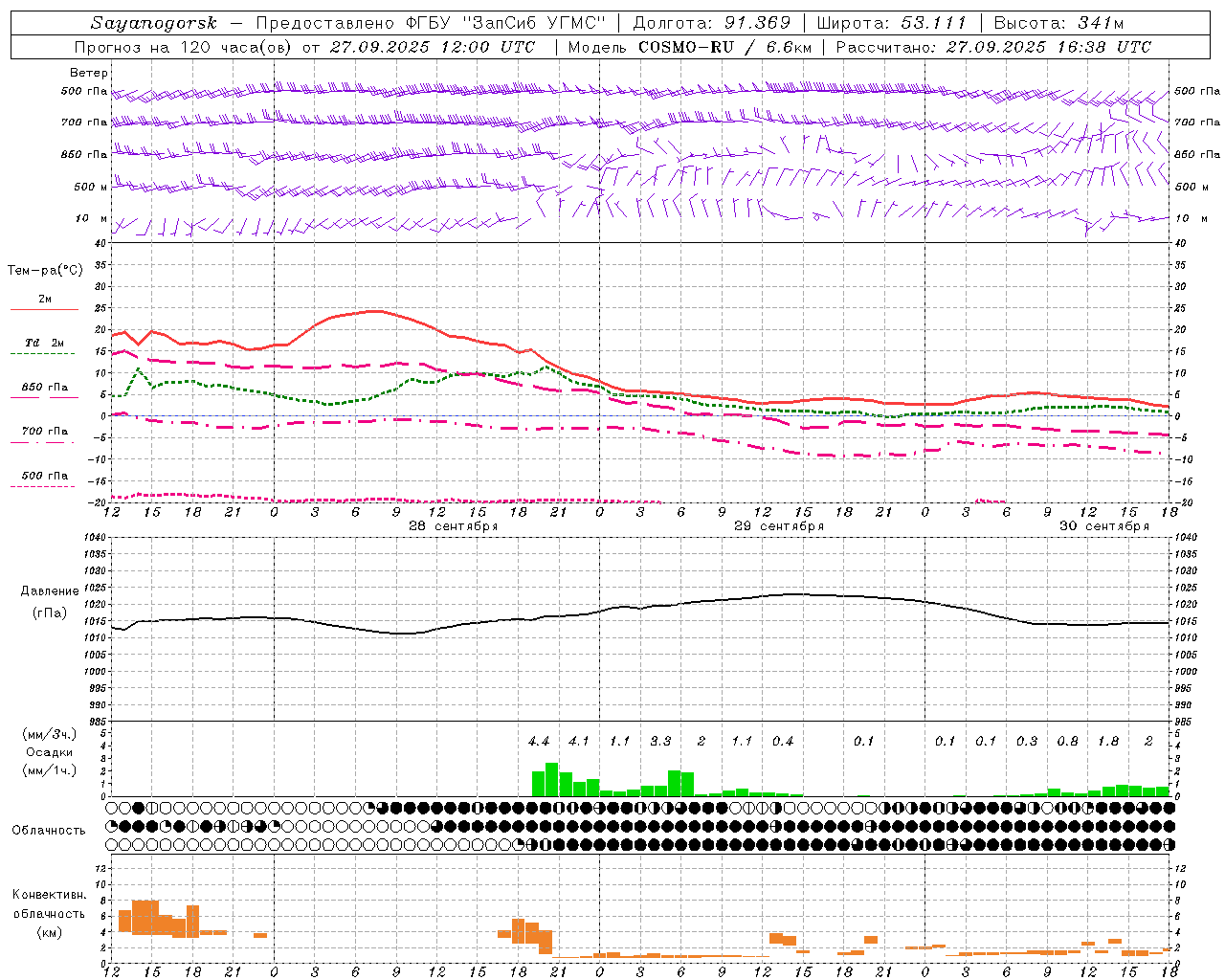Click the 'Td 2м' dew point legend entry
The image size is (1225, 980).
(45, 343)
